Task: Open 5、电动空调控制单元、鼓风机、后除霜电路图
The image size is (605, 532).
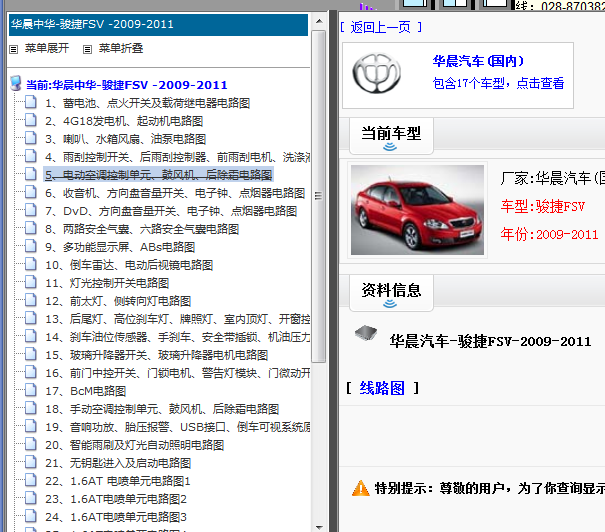Action: tap(159, 175)
